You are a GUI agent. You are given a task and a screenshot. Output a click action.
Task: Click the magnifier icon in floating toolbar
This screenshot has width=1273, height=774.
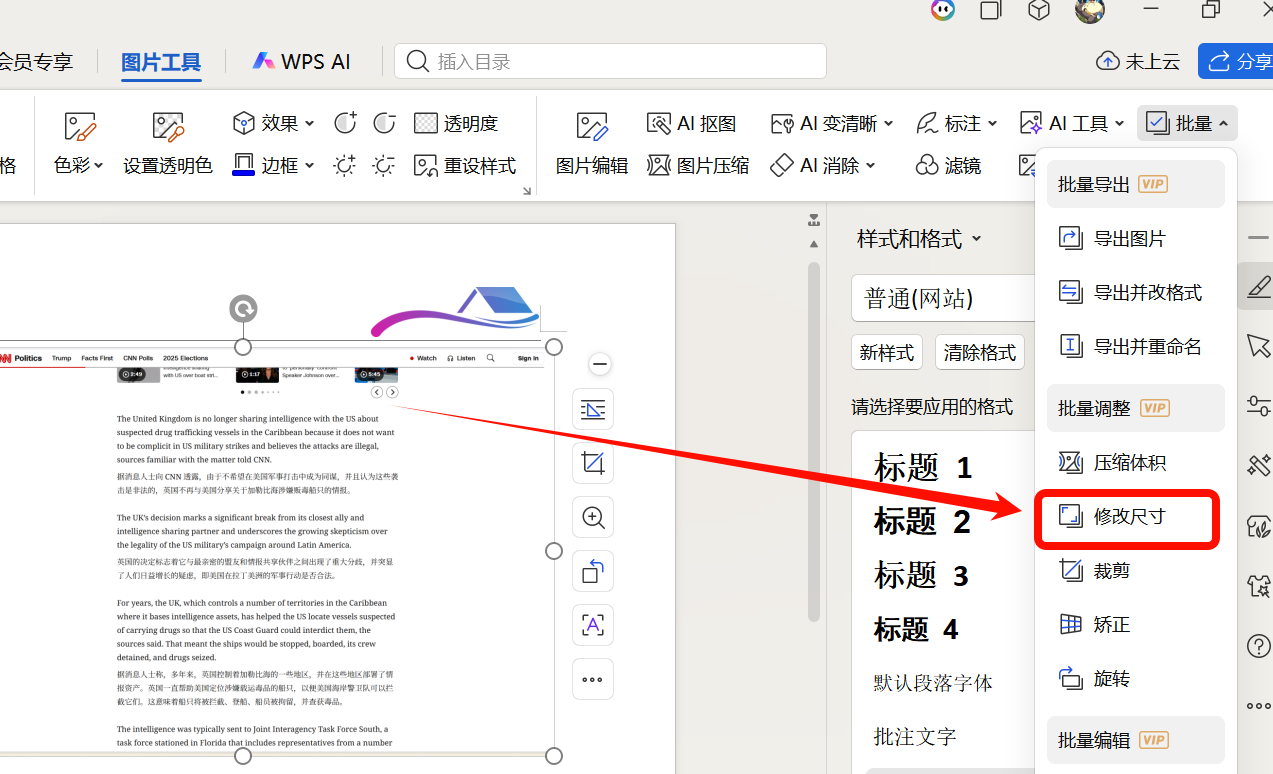click(593, 517)
